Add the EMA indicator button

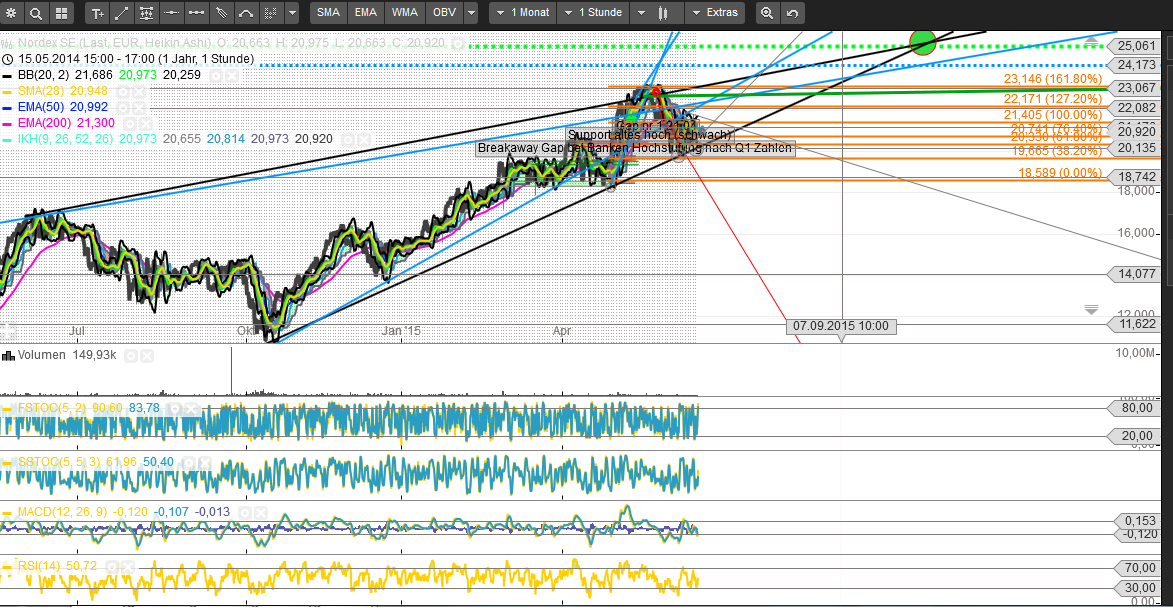pos(366,13)
